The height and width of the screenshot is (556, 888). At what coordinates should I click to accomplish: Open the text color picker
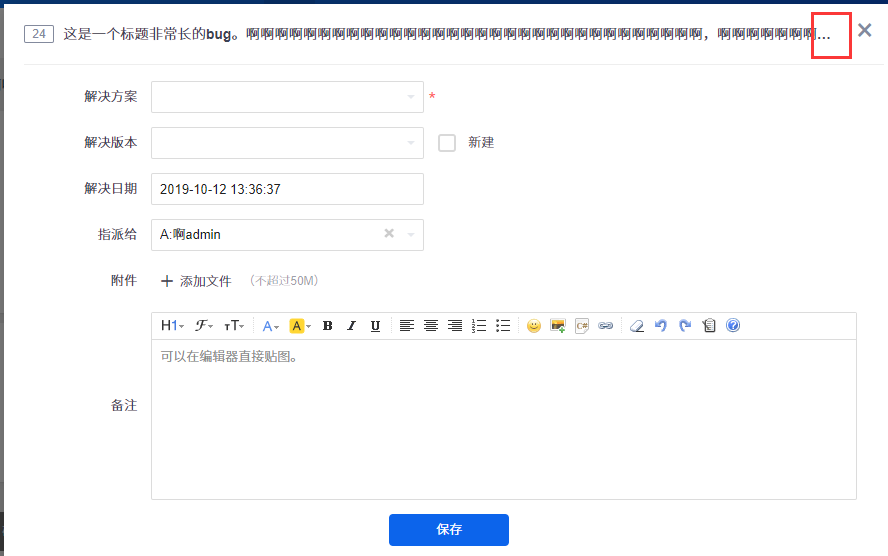coord(270,326)
